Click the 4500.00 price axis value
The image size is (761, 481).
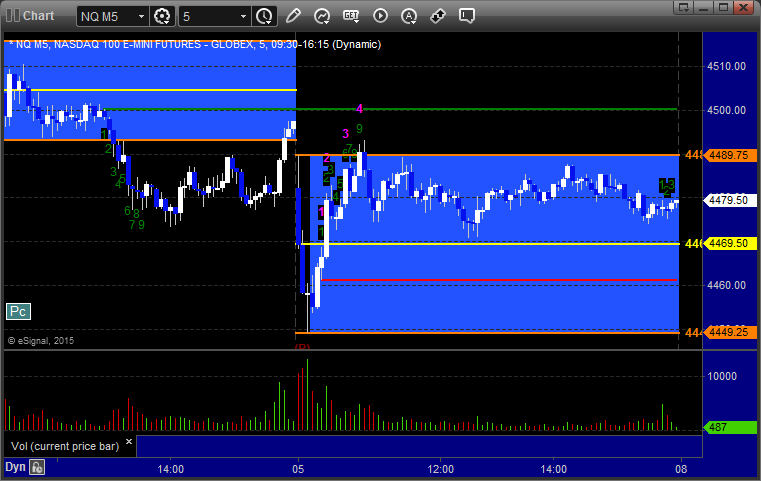[727, 110]
